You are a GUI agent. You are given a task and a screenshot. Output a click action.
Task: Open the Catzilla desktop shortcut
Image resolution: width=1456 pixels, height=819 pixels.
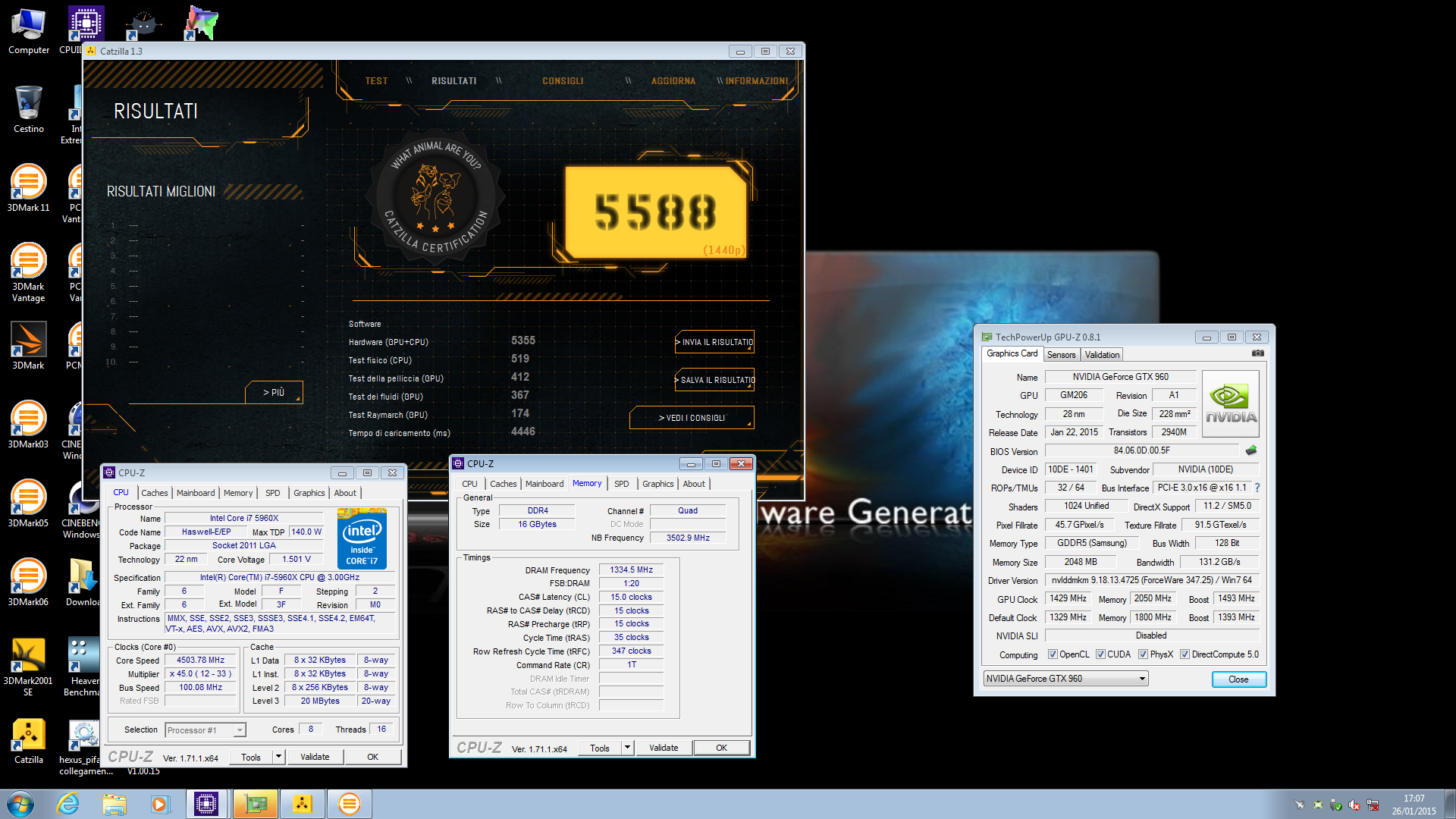point(28,741)
